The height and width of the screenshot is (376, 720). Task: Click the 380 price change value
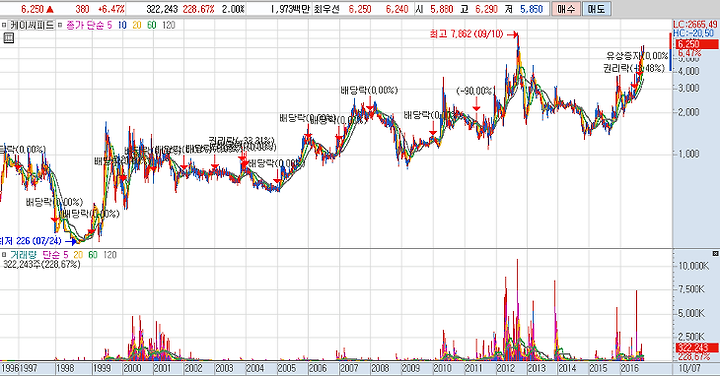click(x=82, y=9)
